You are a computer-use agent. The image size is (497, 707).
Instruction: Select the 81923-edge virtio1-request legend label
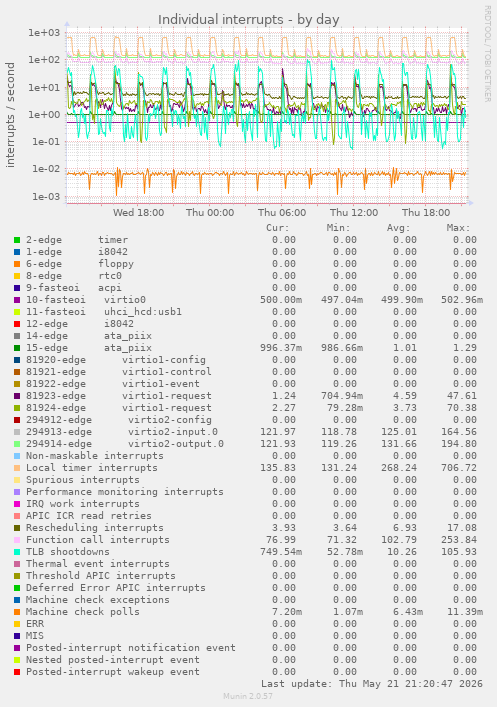[119, 396]
